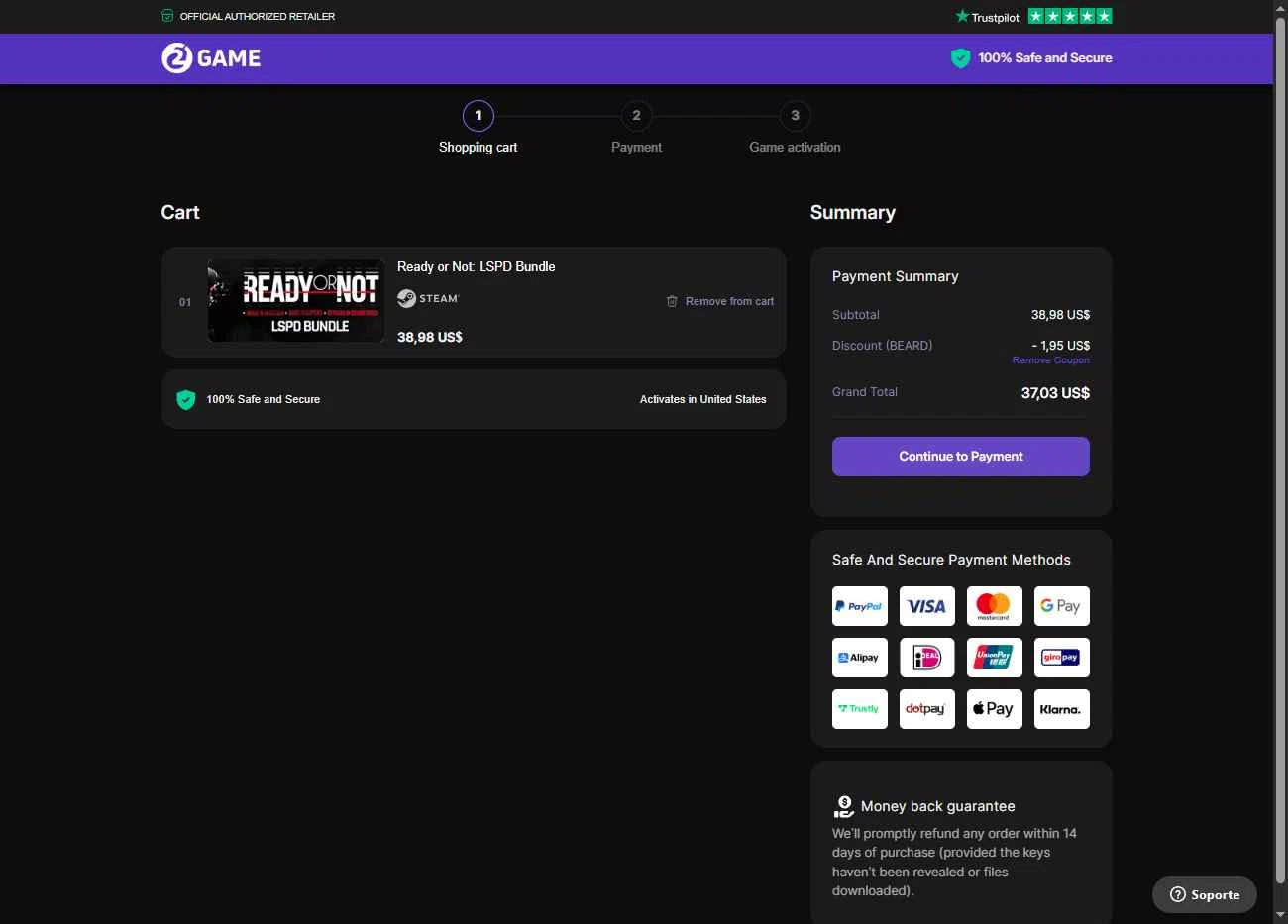The height and width of the screenshot is (924, 1288).
Task: Go to step 3 Game activation
Action: (x=795, y=129)
